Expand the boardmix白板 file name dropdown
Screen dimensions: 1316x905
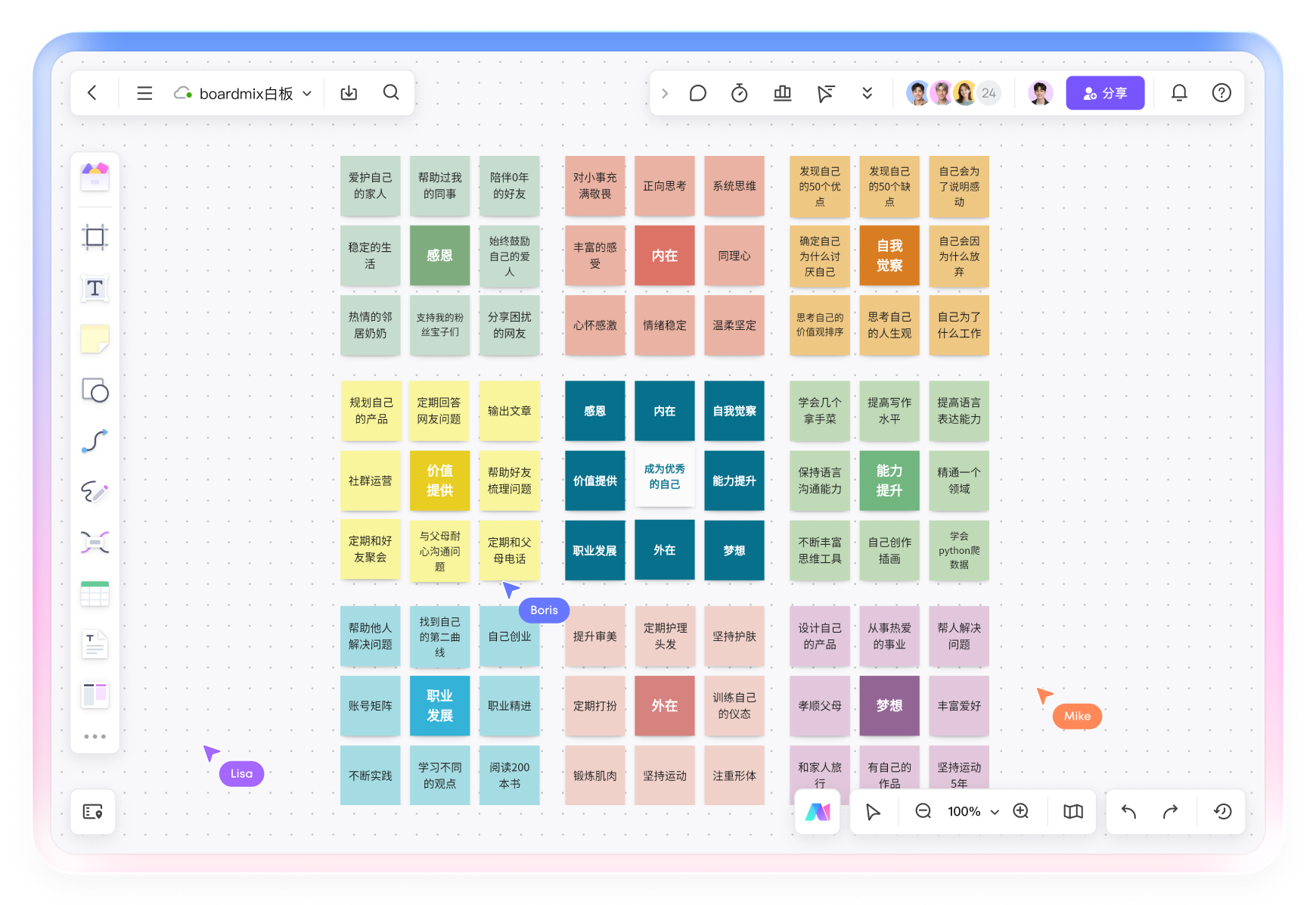[307, 94]
